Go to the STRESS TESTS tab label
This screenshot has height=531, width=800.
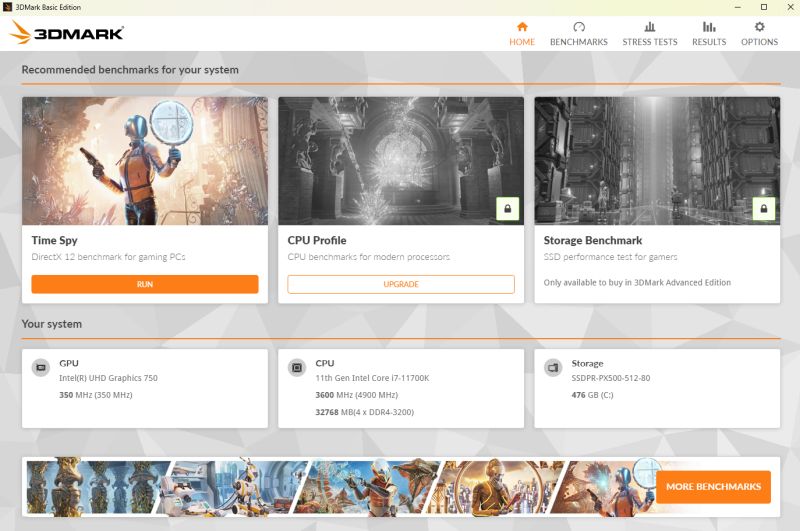[x=649, y=42]
